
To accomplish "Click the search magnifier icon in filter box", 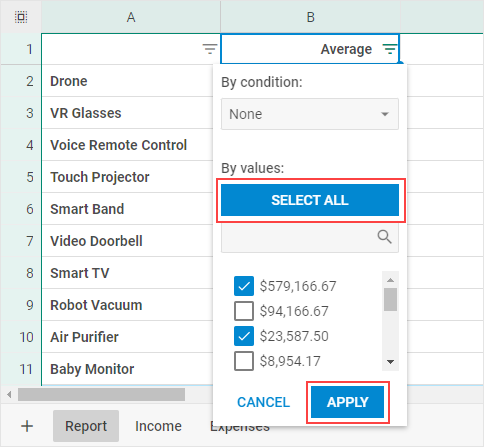I will click(x=384, y=237).
